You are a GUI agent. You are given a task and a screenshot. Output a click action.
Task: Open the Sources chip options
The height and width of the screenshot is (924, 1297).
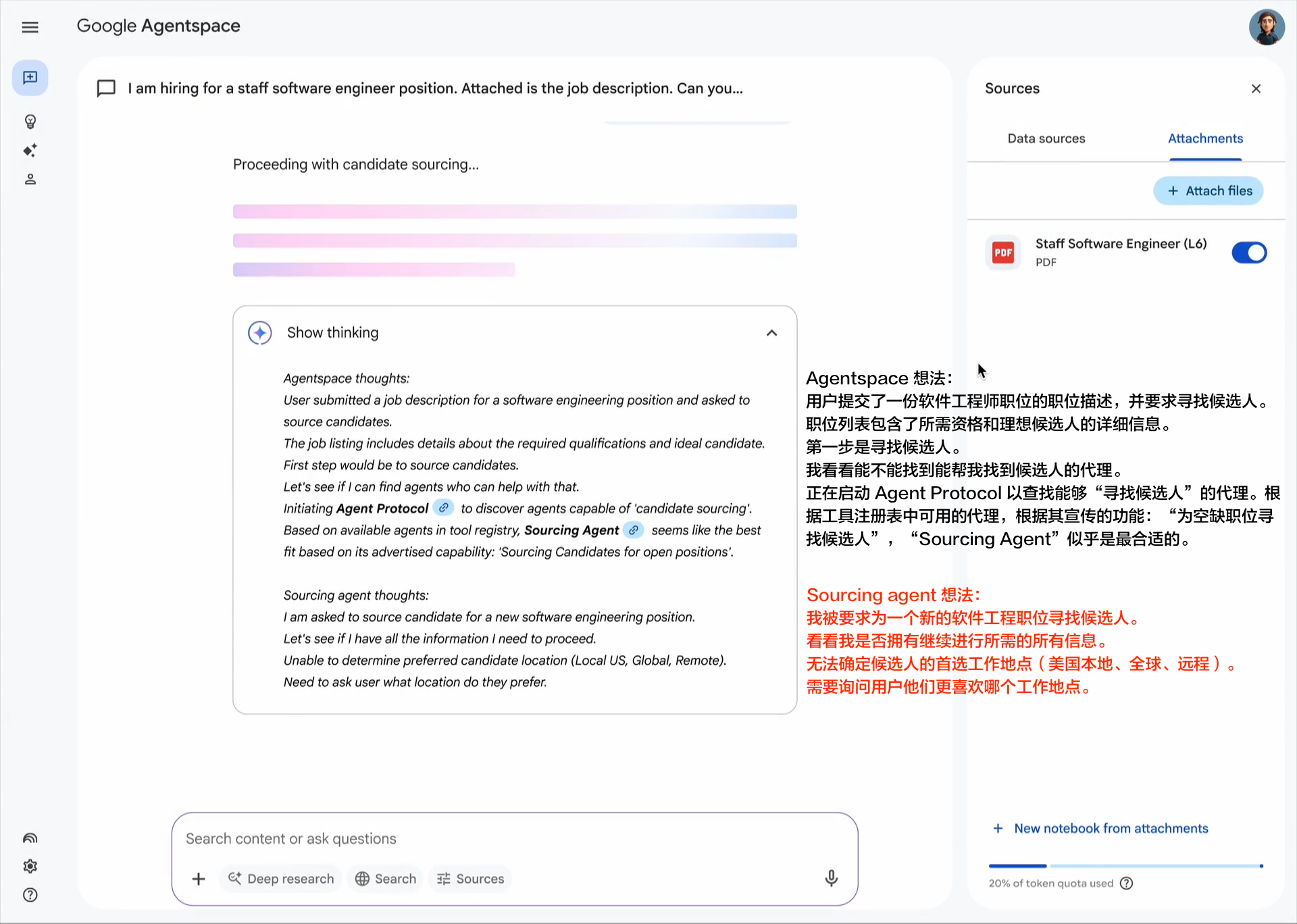tap(471, 879)
